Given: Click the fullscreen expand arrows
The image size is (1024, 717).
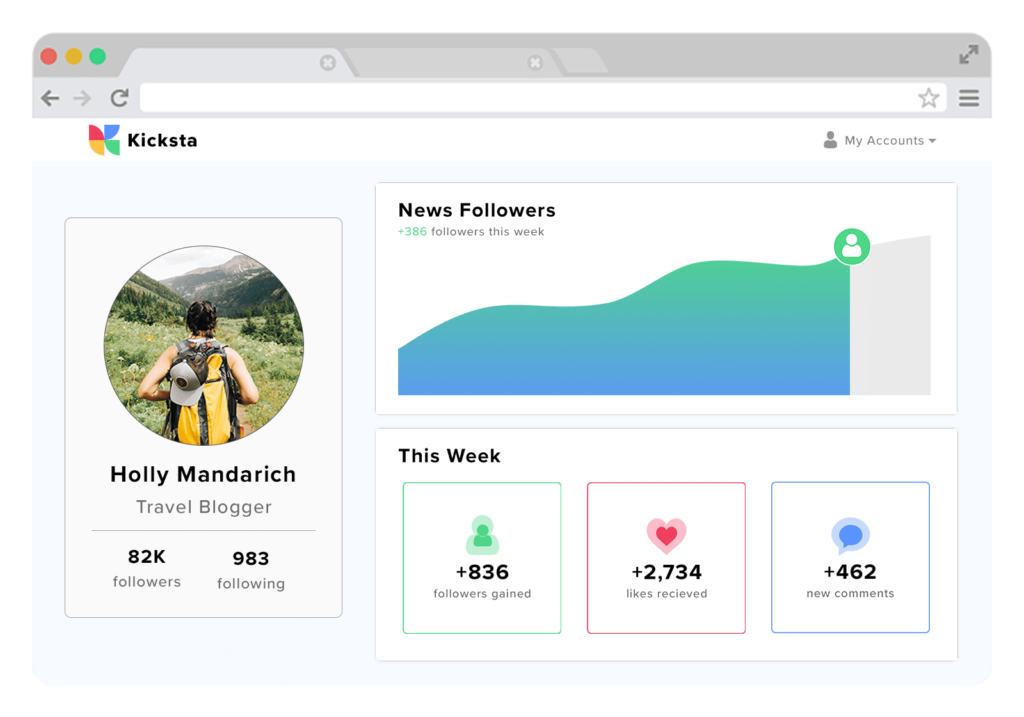Looking at the screenshot, I should (969, 56).
